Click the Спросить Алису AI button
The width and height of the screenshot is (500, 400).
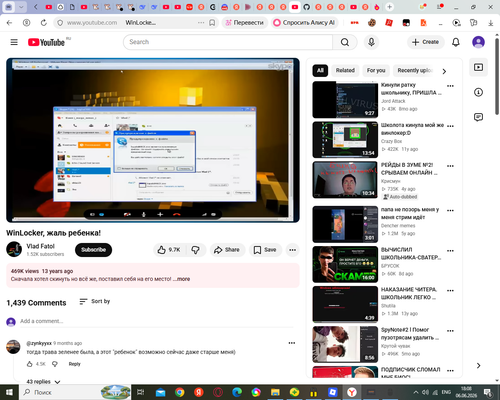coord(304,23)
